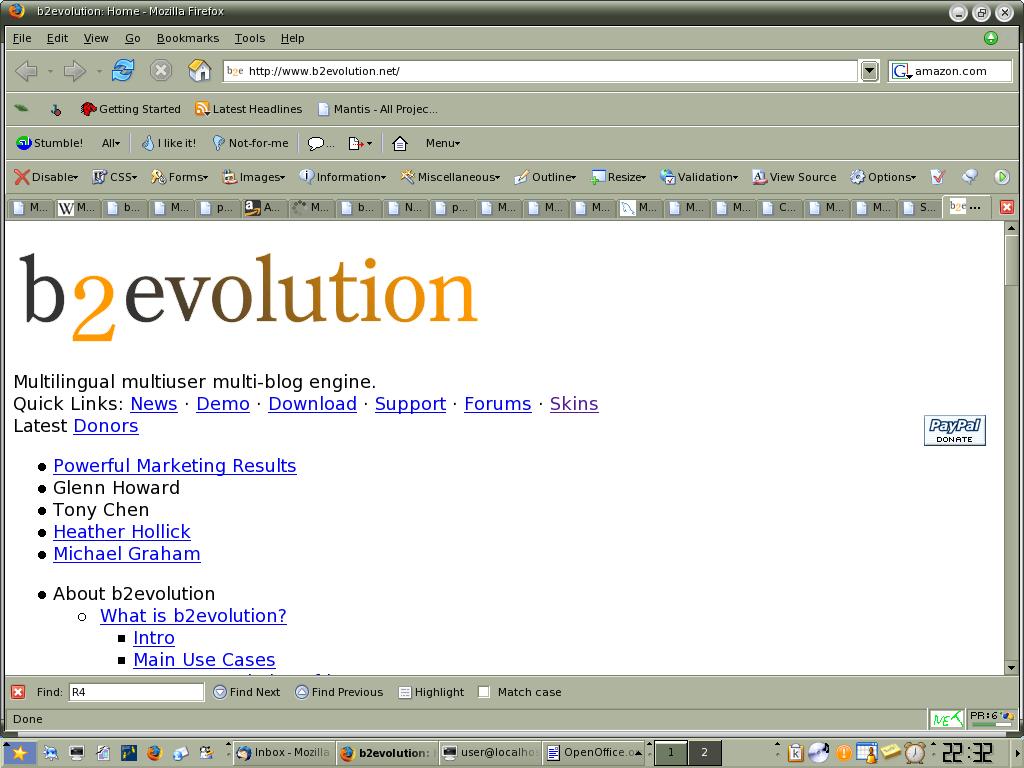1024x768 pixels.
Task: Click the PayPal Donate button
Action: coord(955,430)
